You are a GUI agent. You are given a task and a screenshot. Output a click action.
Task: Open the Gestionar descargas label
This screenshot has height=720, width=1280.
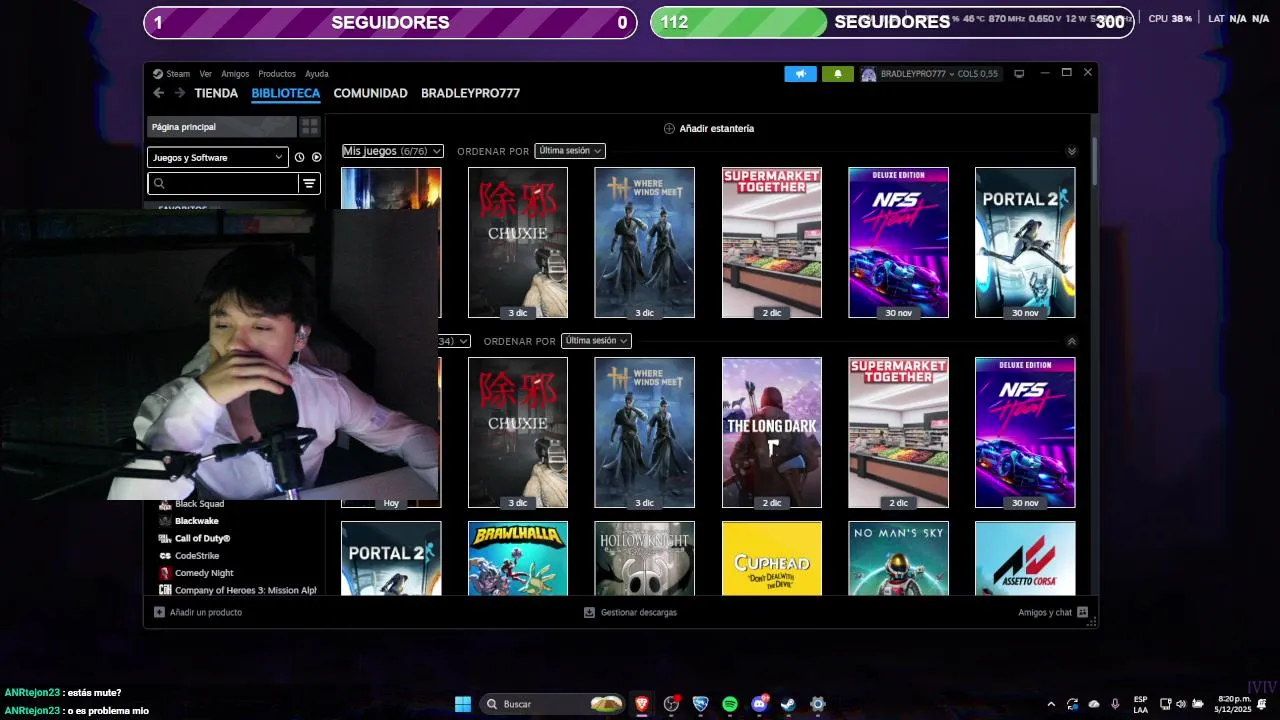639,612
